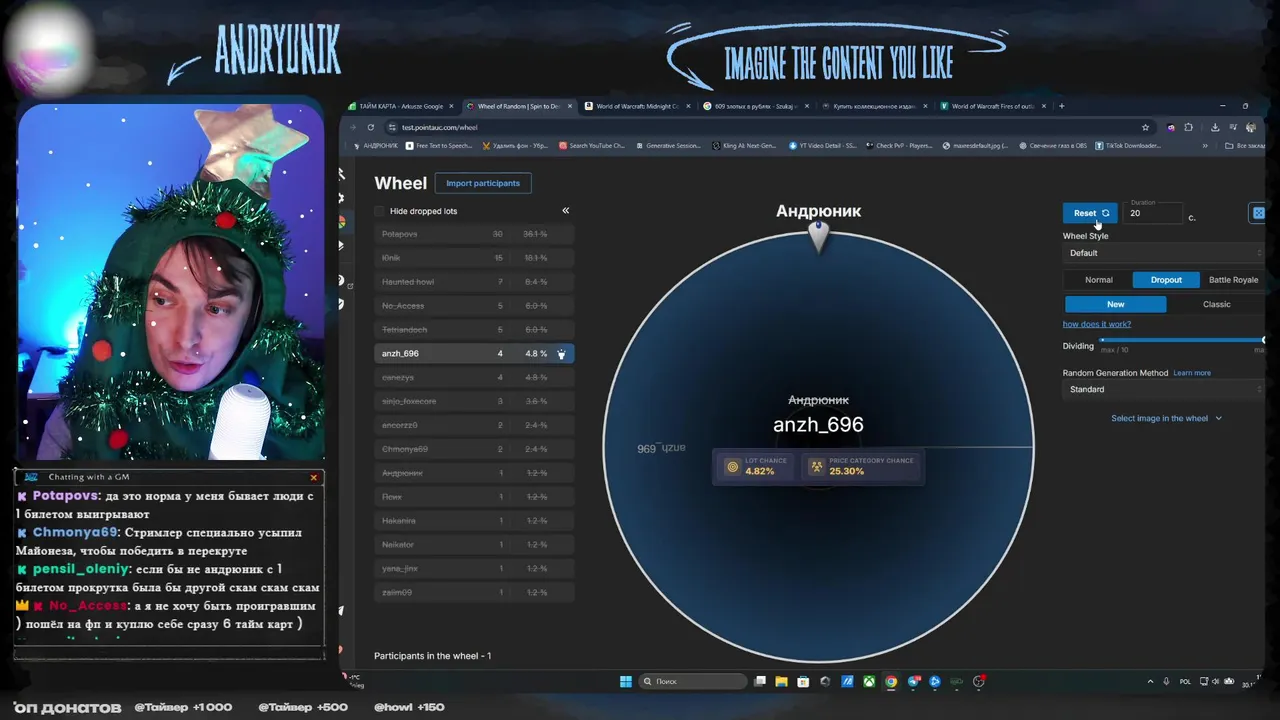This screenshot has width=1280, height=720.
Task: Select the Dropout wheel mode
Action: pos(1166,280)
